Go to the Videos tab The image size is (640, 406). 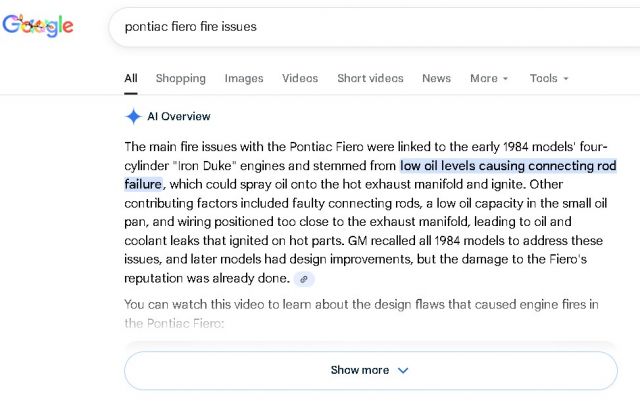300,78
